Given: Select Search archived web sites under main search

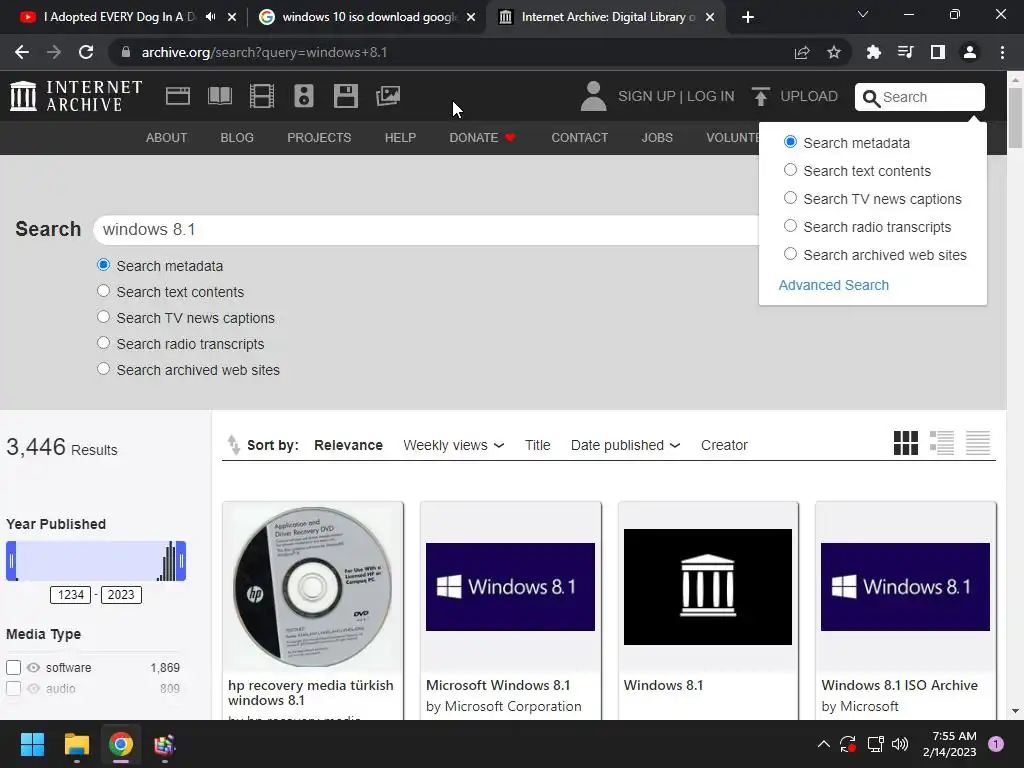Looking at the screenshot, I should [103, 369].
